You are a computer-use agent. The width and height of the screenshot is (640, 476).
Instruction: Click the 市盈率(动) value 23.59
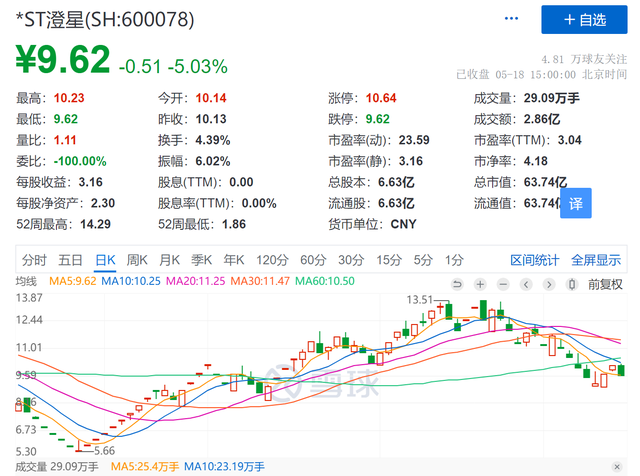(414, 140)
